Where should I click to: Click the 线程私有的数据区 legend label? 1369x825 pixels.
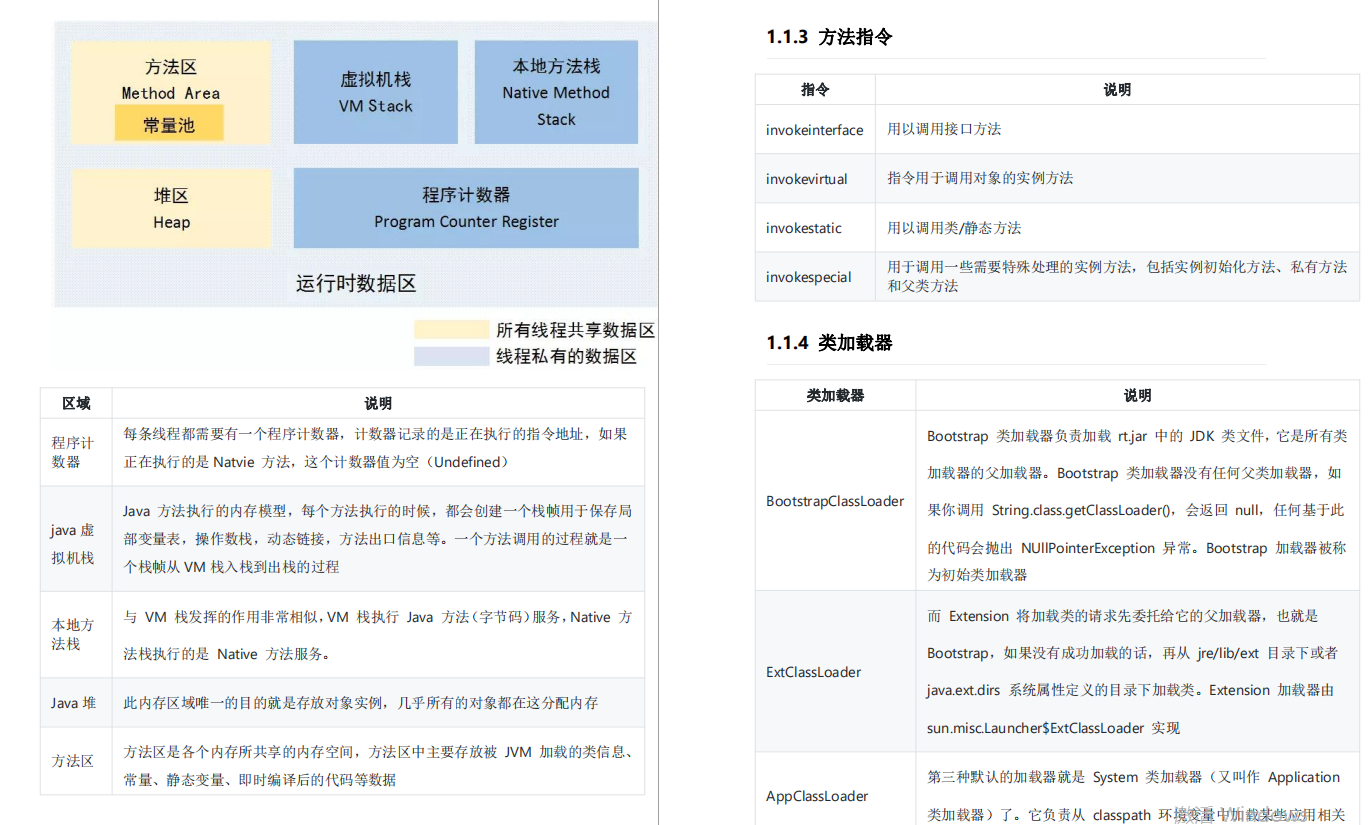[566, 356]
